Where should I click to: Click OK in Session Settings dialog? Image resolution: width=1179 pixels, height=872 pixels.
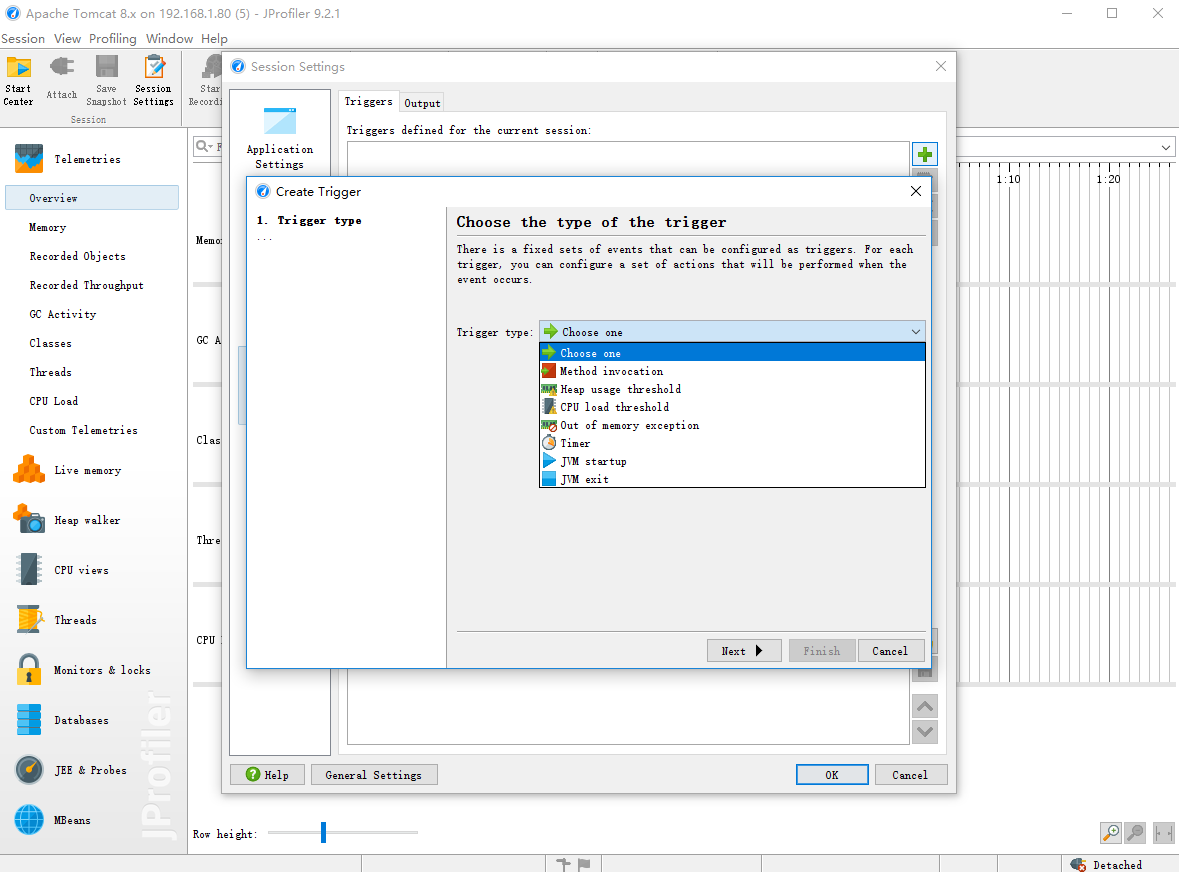pyautogui.click(x=832, y=775)
